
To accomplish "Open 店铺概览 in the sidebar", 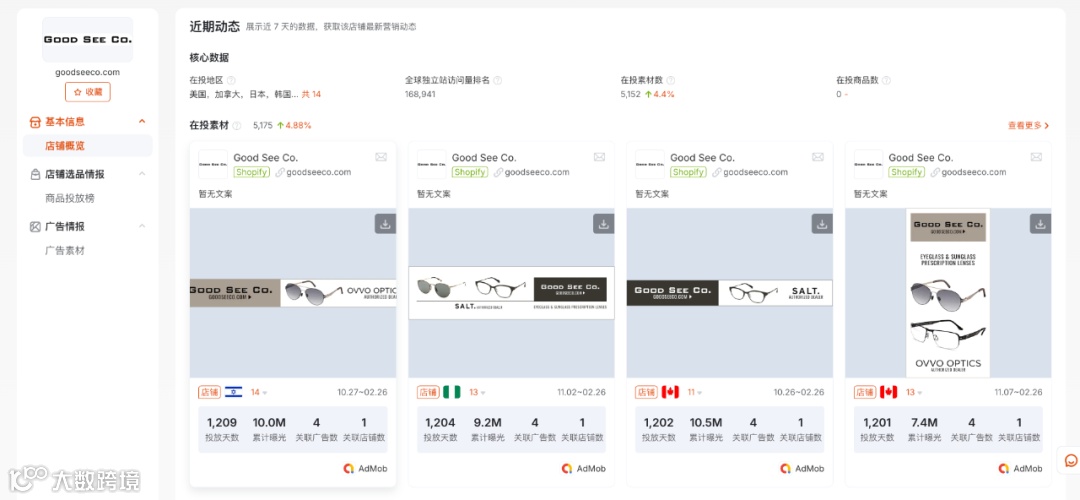I will 65,146.
